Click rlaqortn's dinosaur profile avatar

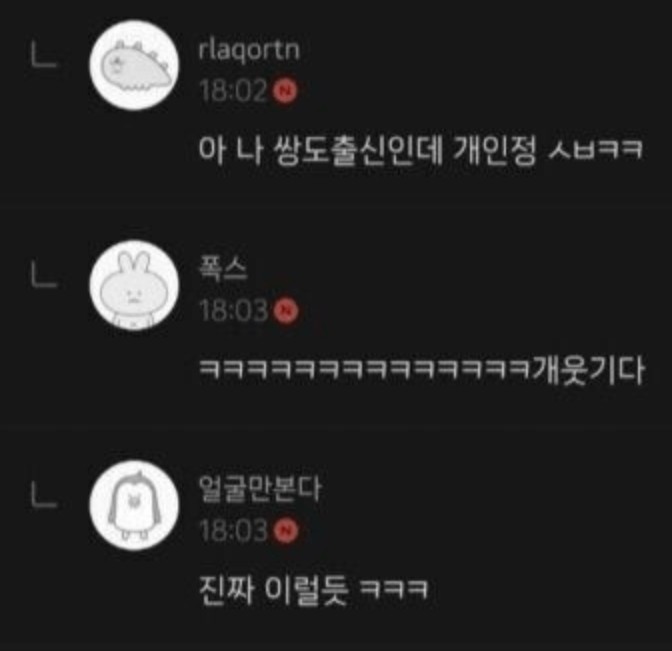pos(134,65)
